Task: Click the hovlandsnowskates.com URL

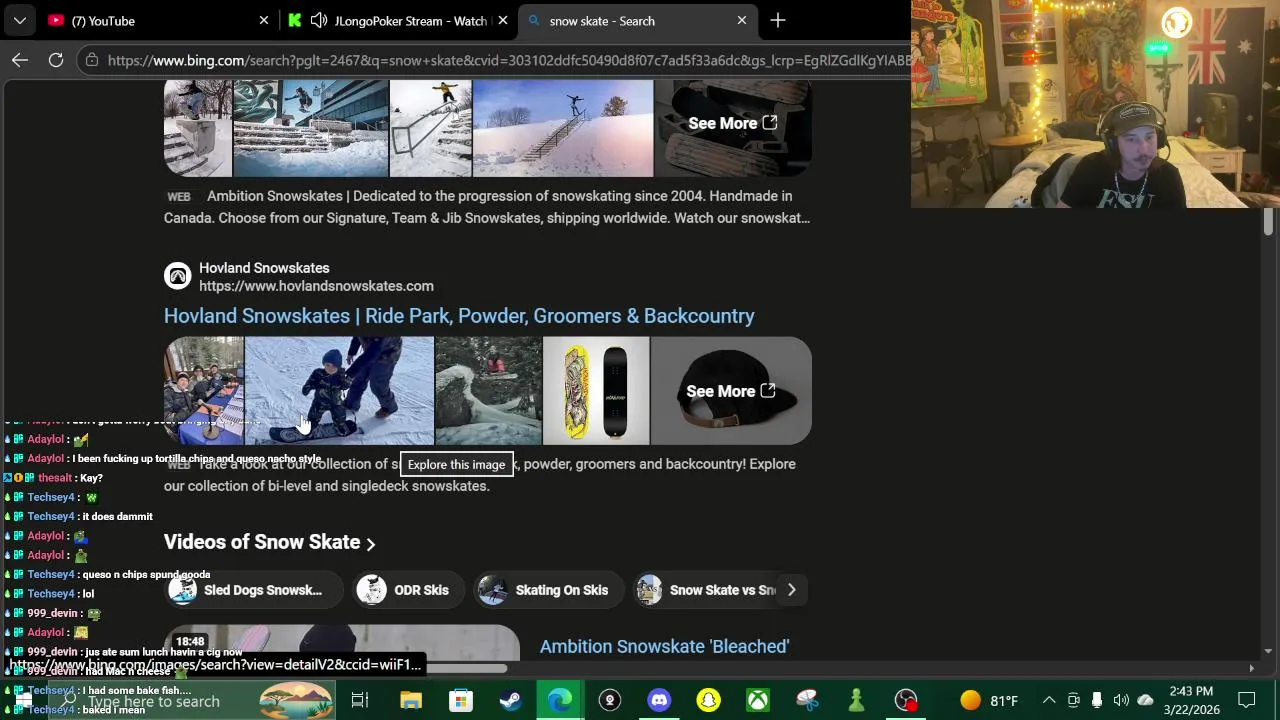Action: [316, 286]
